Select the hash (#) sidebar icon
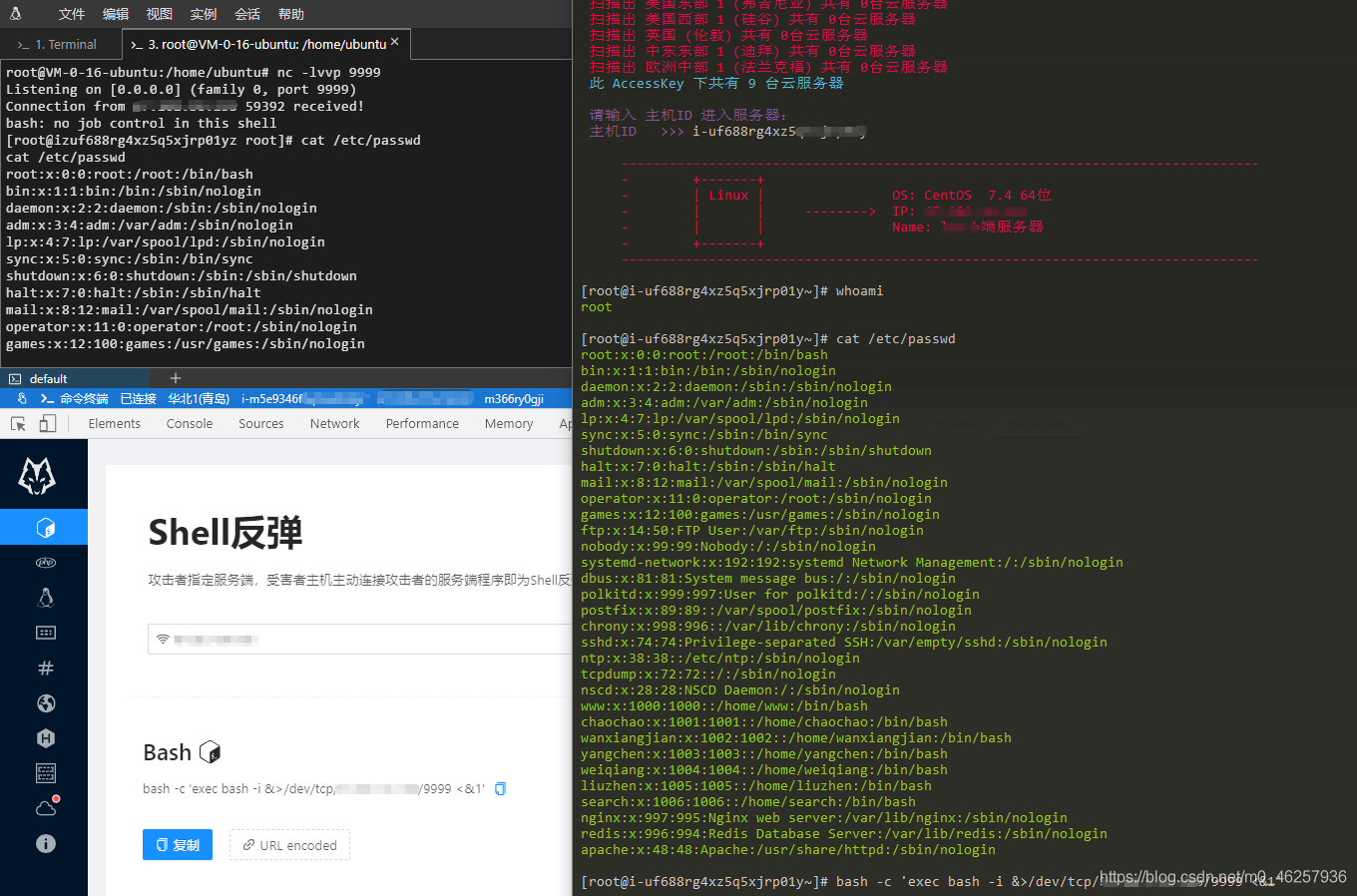1357x896 pixels. coord(46,669)
